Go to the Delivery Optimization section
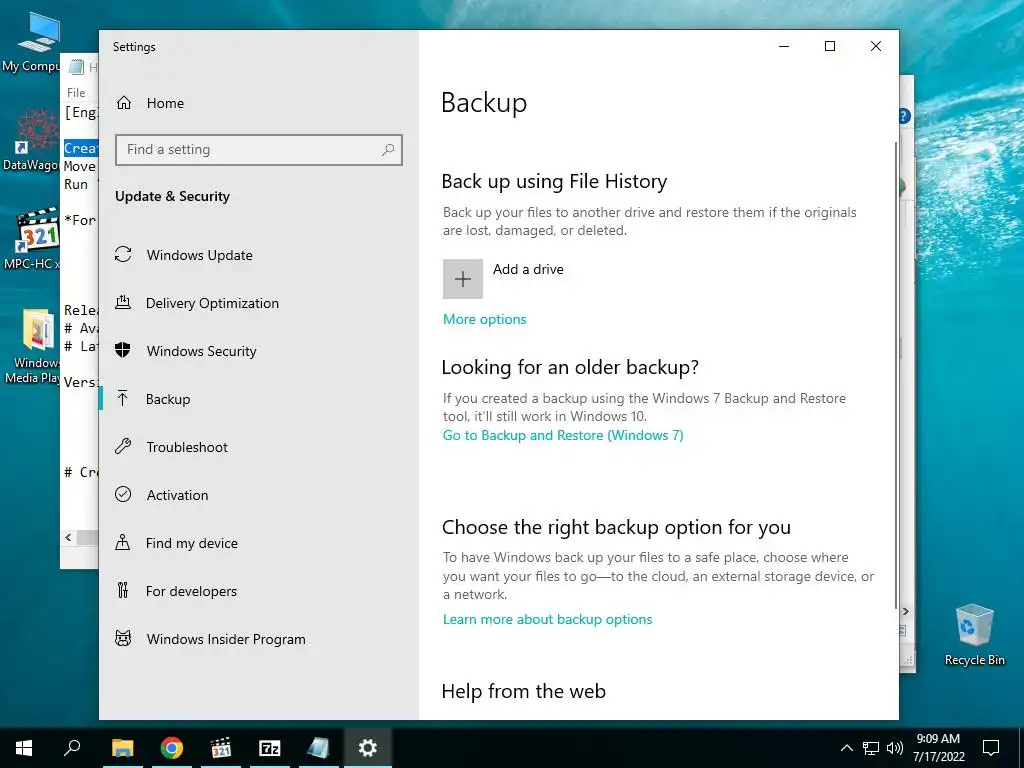 212,303
